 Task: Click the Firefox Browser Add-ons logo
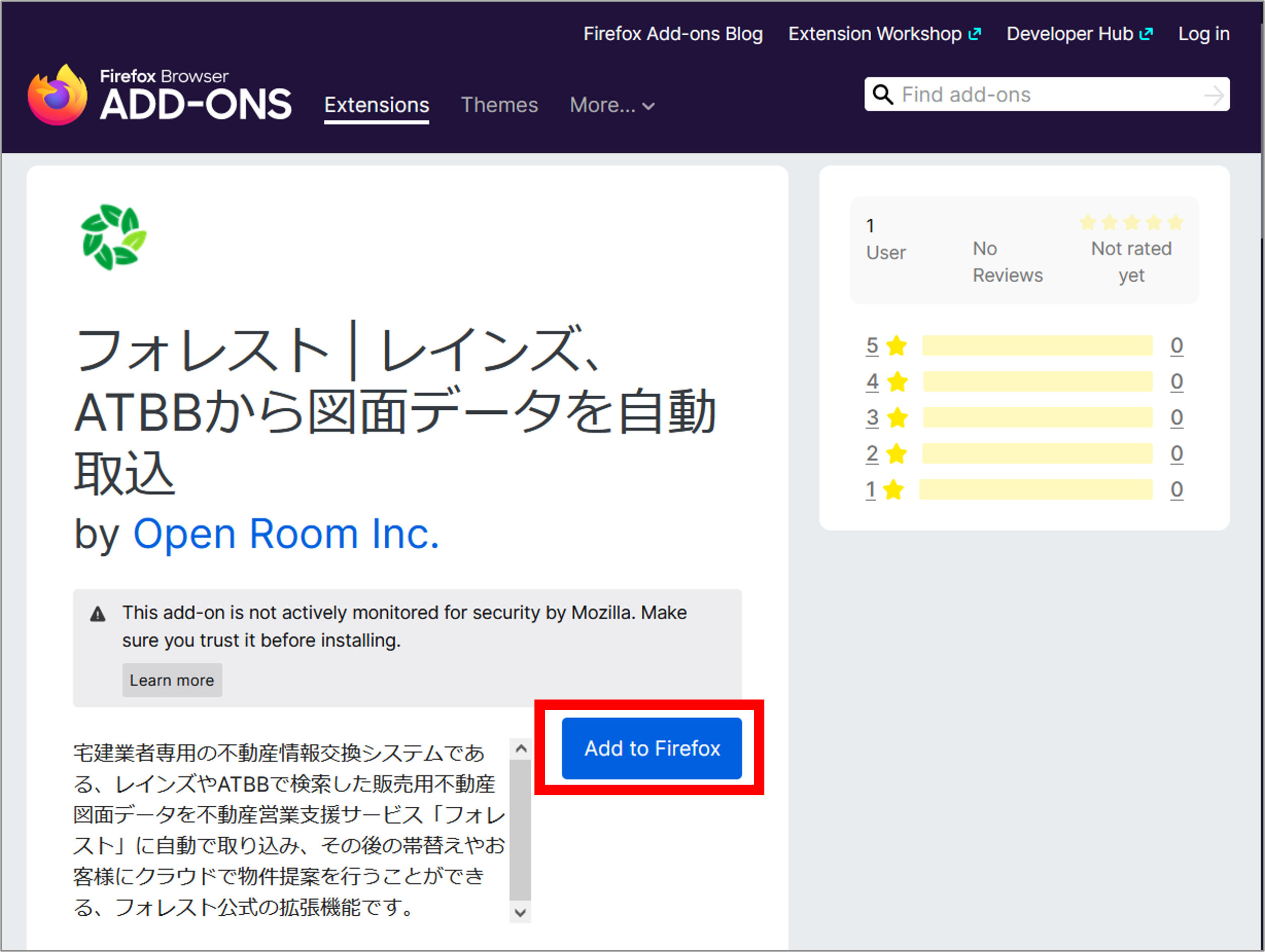(159, 95)
